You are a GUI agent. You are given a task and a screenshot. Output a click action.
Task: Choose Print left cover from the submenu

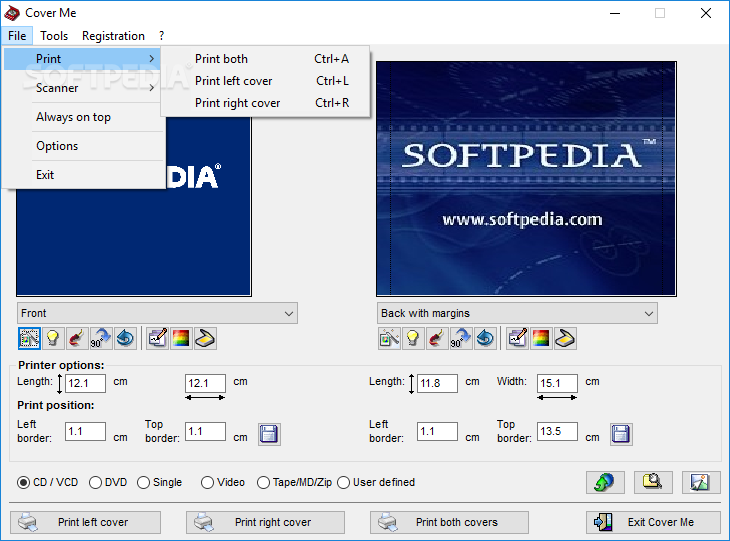point(265,81)
